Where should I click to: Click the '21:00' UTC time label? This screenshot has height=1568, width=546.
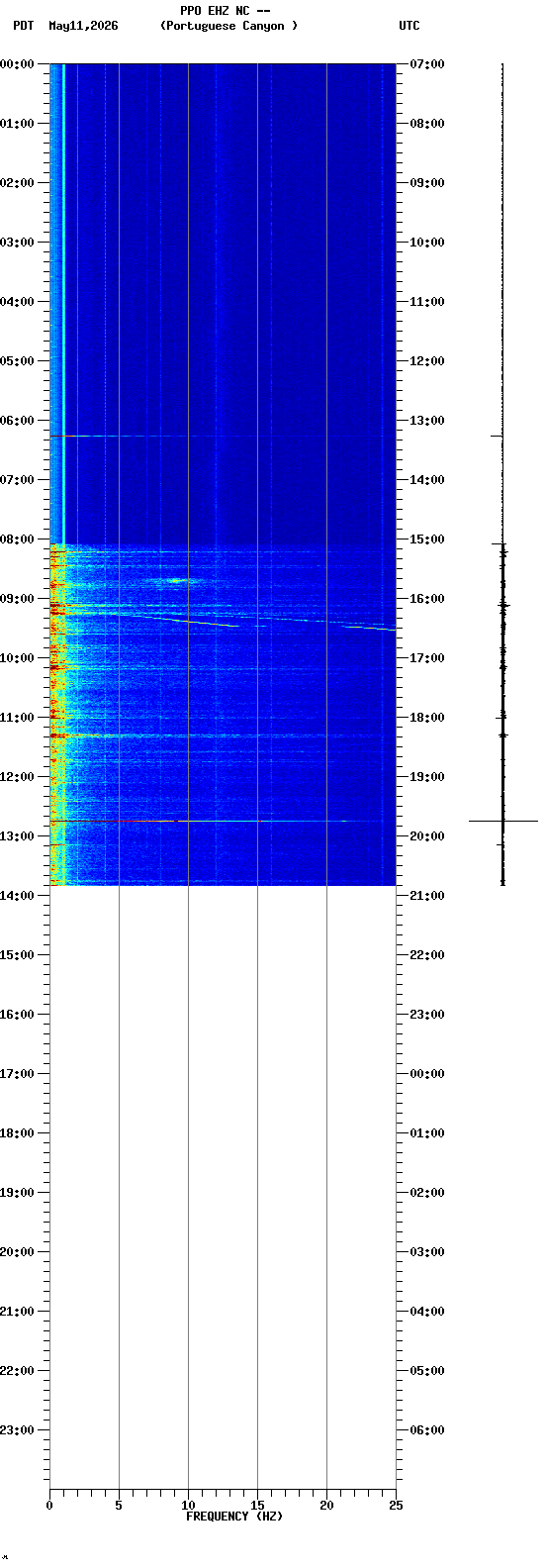427,895
